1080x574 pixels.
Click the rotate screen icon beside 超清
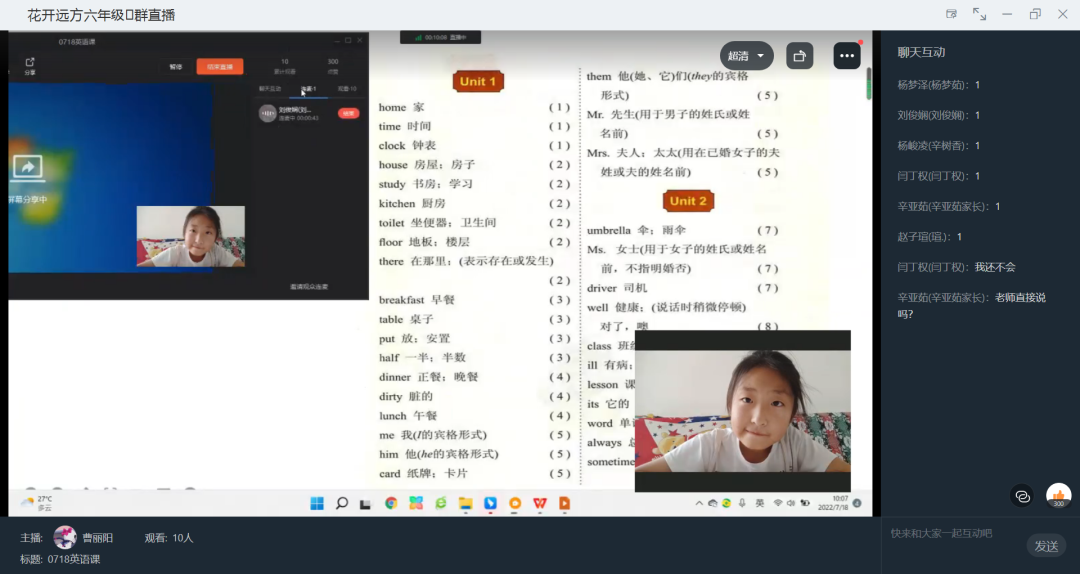click(x=799, y=56)
